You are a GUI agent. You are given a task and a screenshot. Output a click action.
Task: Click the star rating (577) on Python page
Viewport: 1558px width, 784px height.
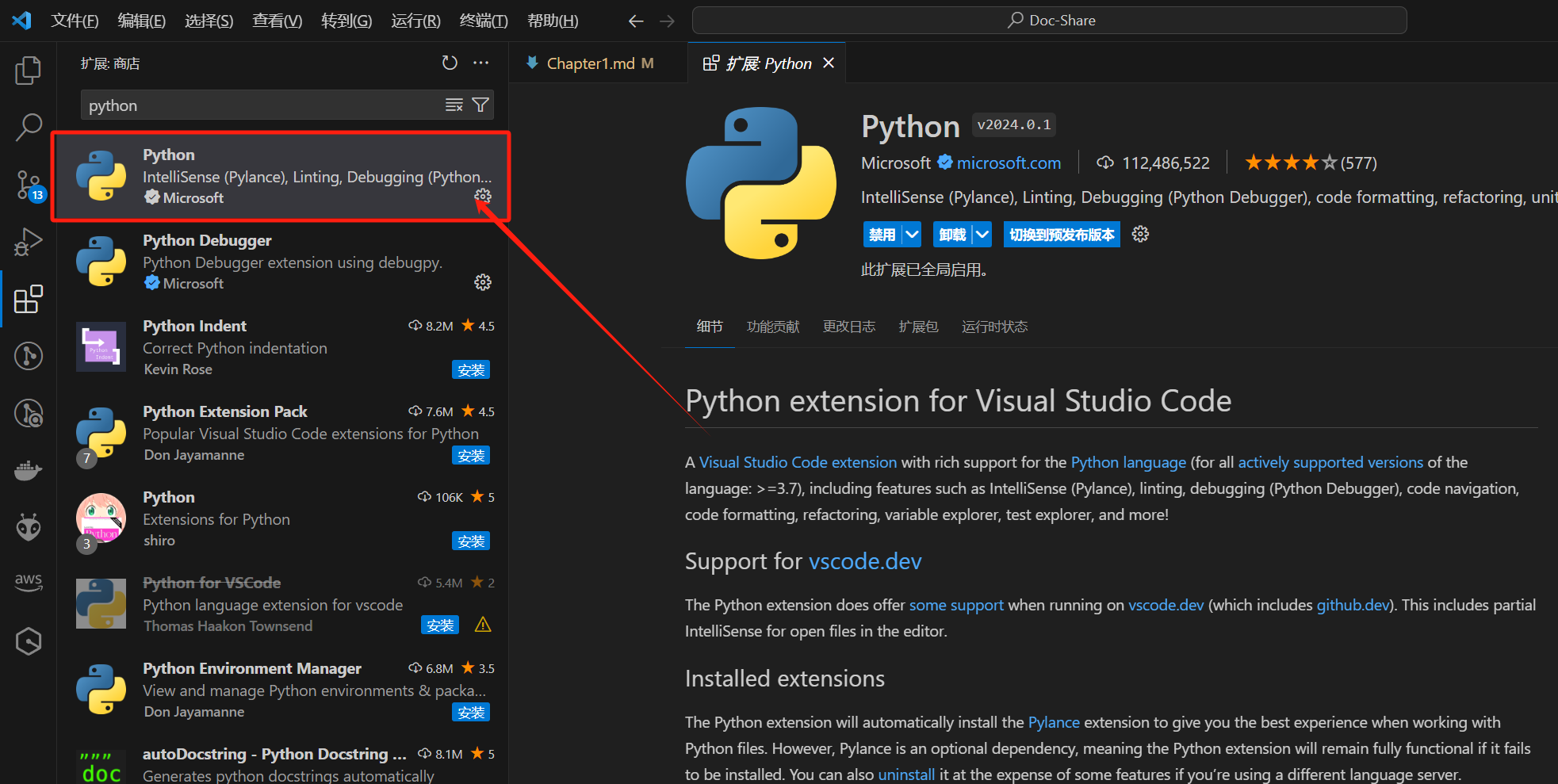click(x=1310, y=163)
